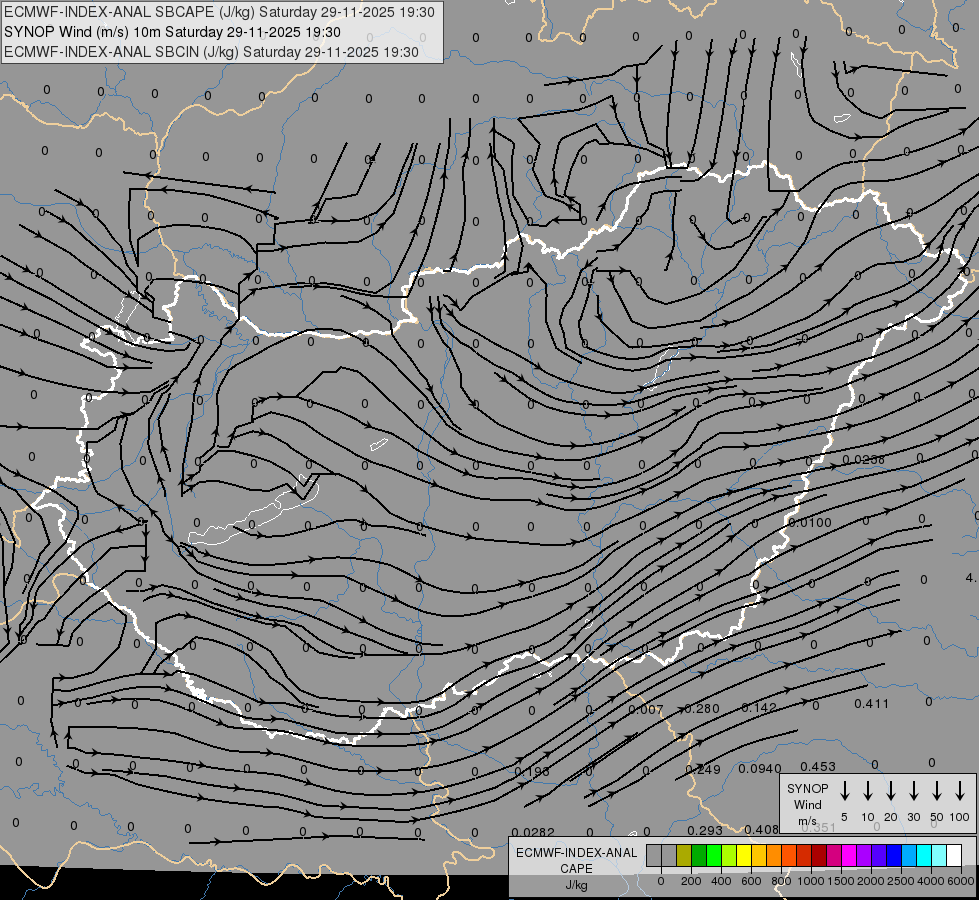Click the dark red CAPE swatch
979x900 pixels.
coord(819,855)
